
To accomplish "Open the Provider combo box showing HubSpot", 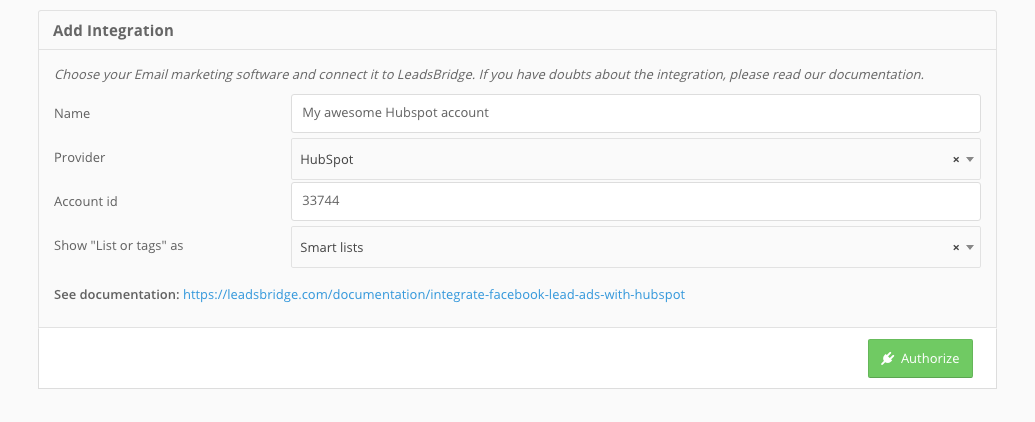I will [x=636, y=159].
